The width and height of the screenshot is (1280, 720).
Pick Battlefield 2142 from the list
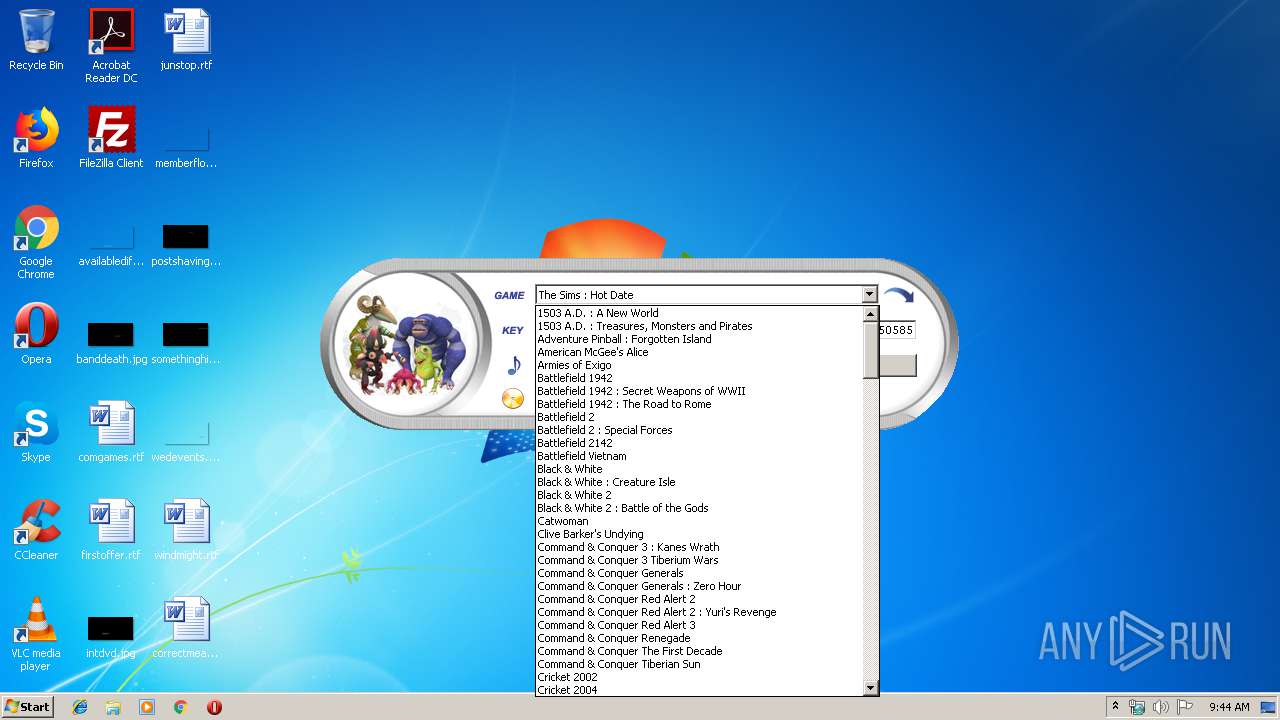pos(699,443)
